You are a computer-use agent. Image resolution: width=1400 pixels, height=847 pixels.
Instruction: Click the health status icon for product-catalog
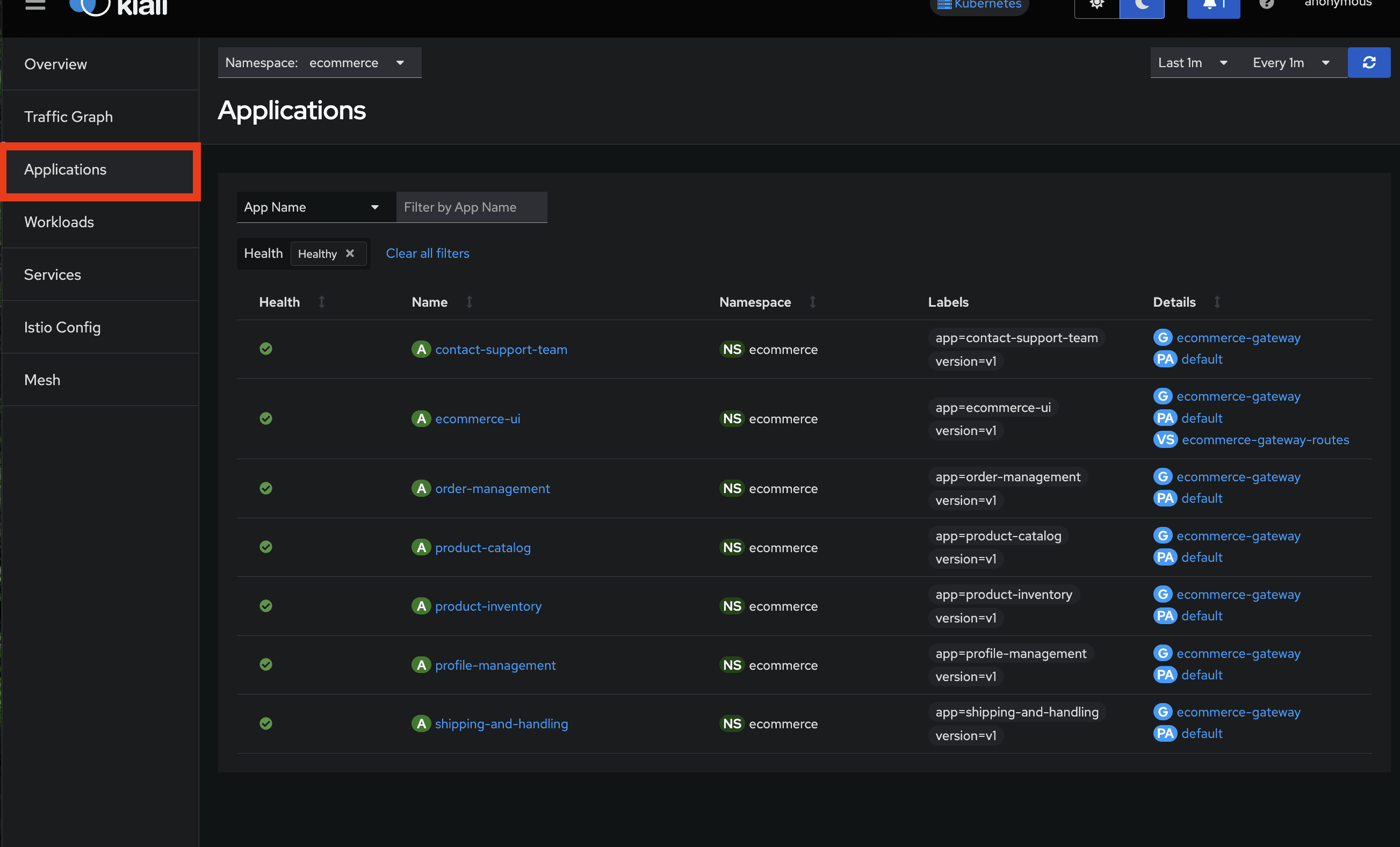click(x=266, y=547)
